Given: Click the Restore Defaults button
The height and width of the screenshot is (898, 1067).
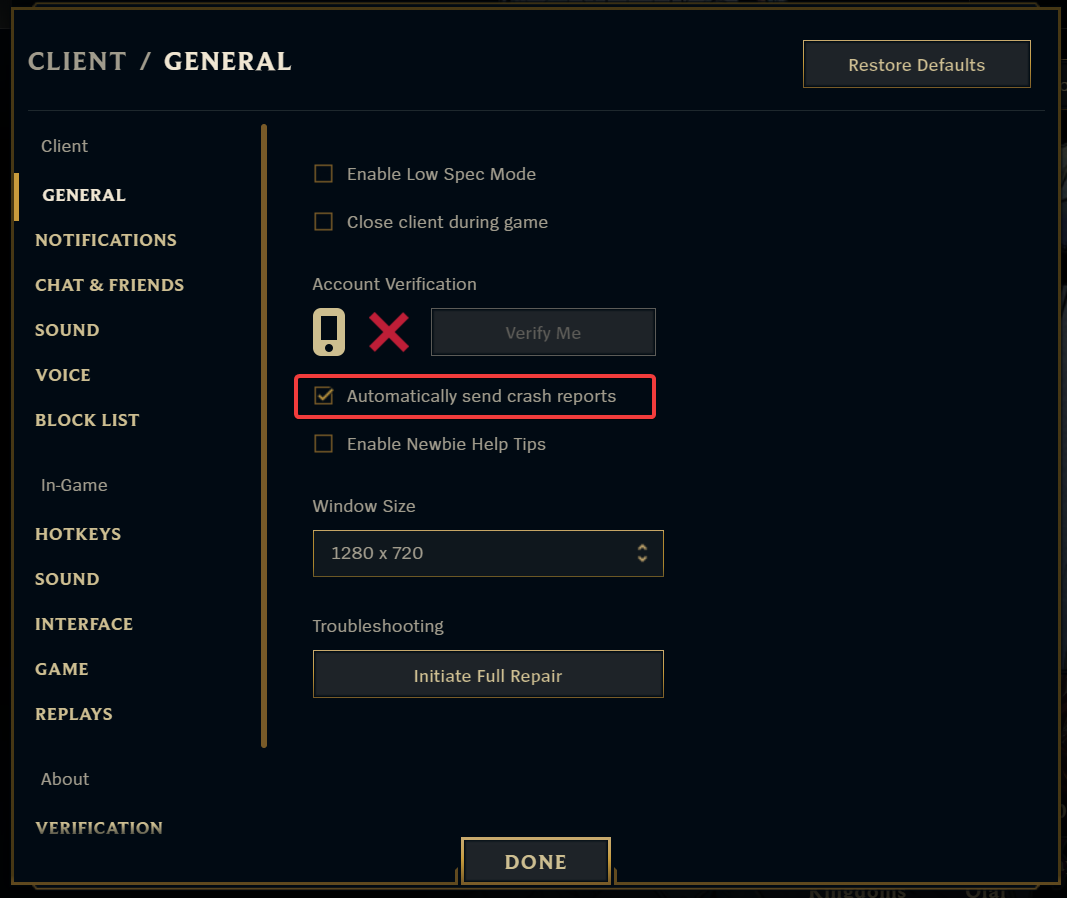Looking at the screenshot, I should point(917,65).
